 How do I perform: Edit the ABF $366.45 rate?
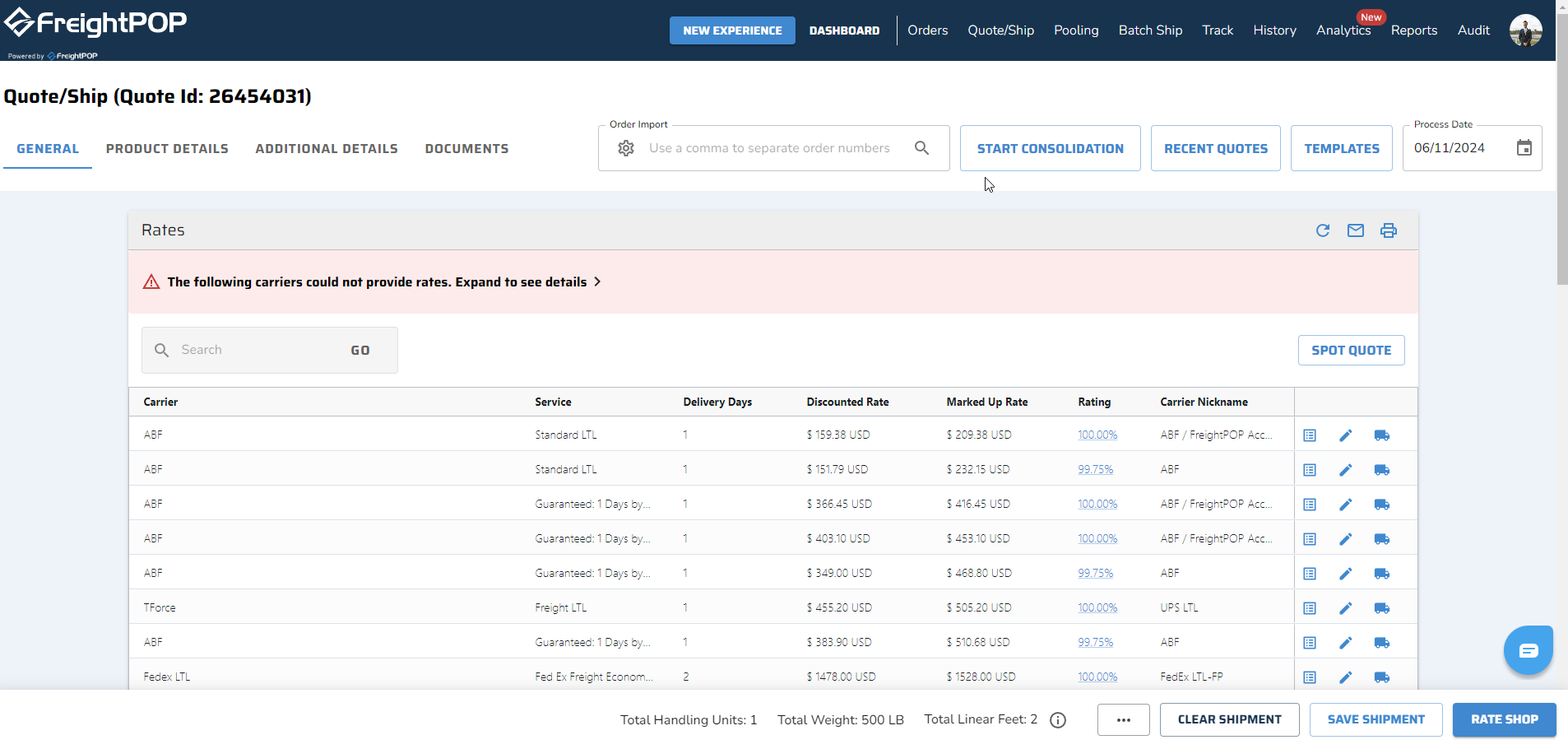click(x=1346, y=505)
